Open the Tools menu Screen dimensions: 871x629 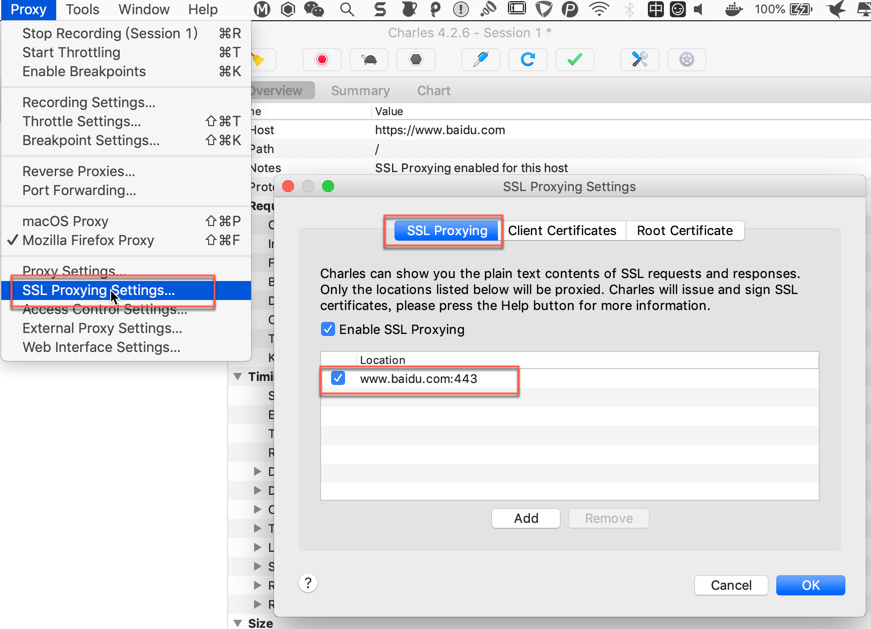tap(82, 9)
